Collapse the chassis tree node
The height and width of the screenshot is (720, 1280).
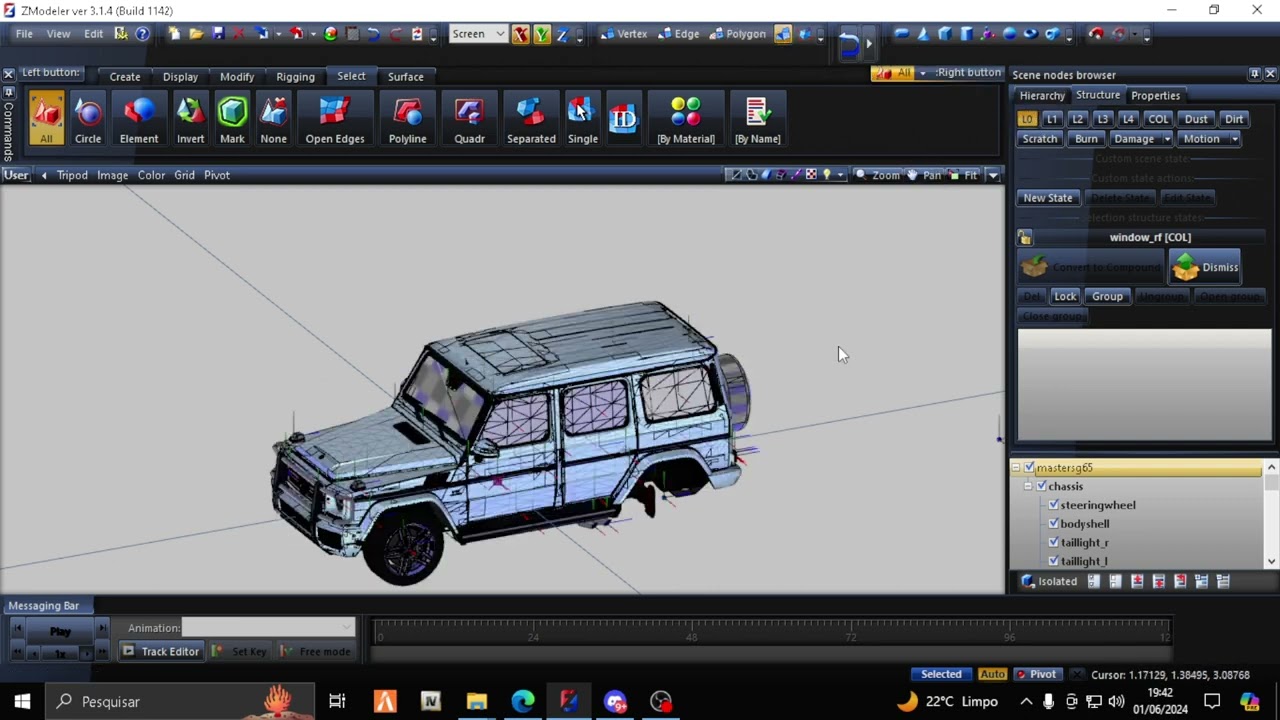pos(1028,486)
